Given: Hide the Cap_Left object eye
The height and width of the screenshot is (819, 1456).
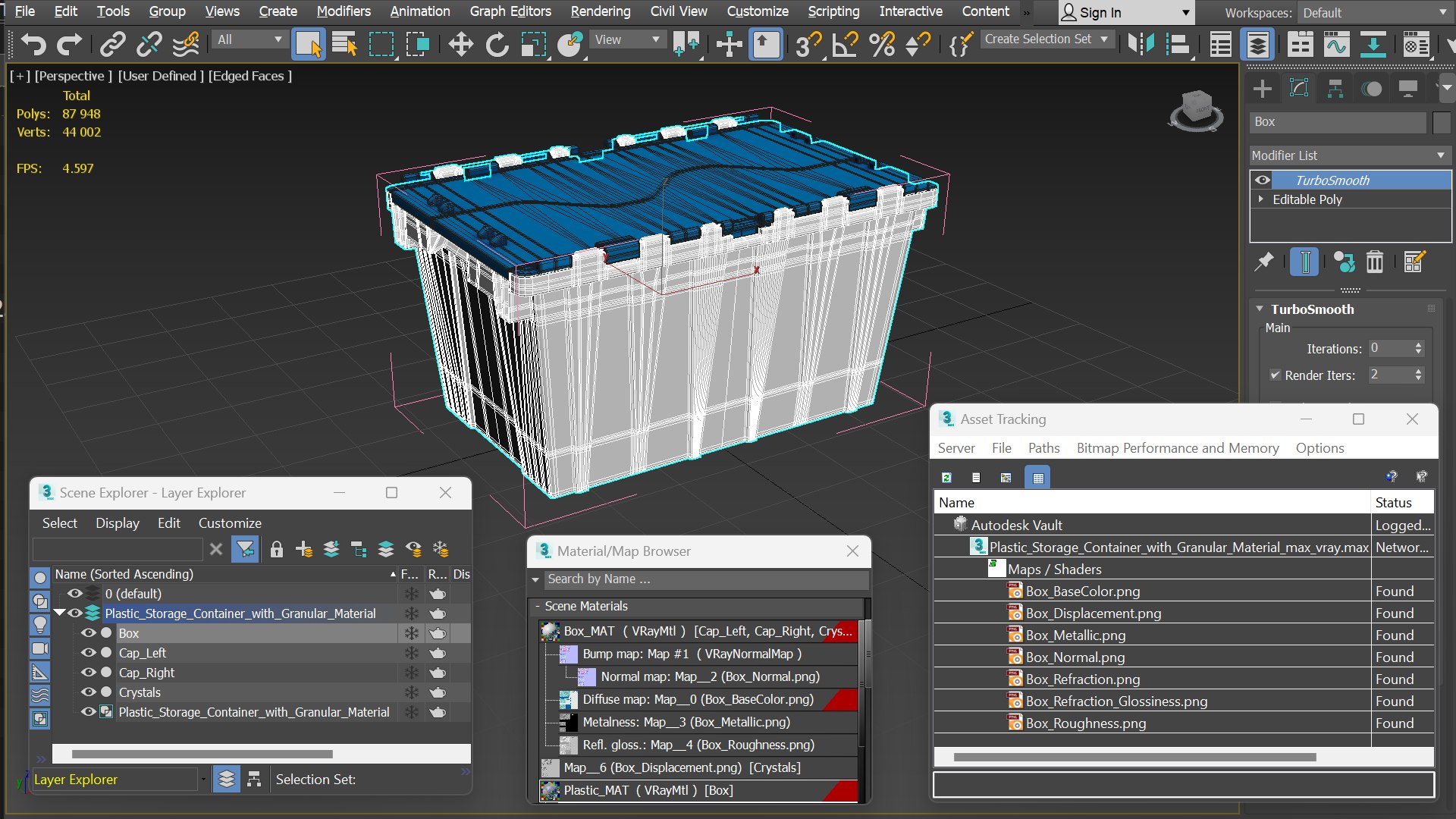Looking at the screenshot, I should [x=89, y=653].
